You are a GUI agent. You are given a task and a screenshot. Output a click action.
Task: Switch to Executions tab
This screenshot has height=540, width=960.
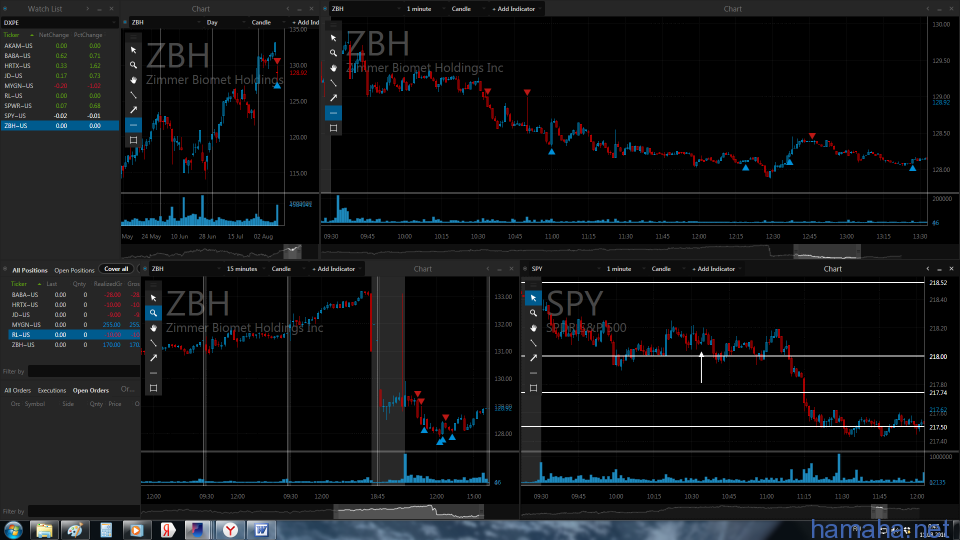(51, 391)
